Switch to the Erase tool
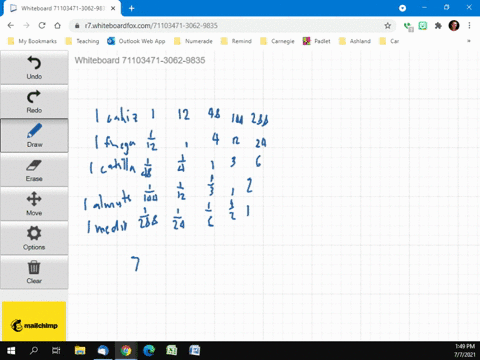The height and width of the screenshot is (360, 480). pos(34,170)
